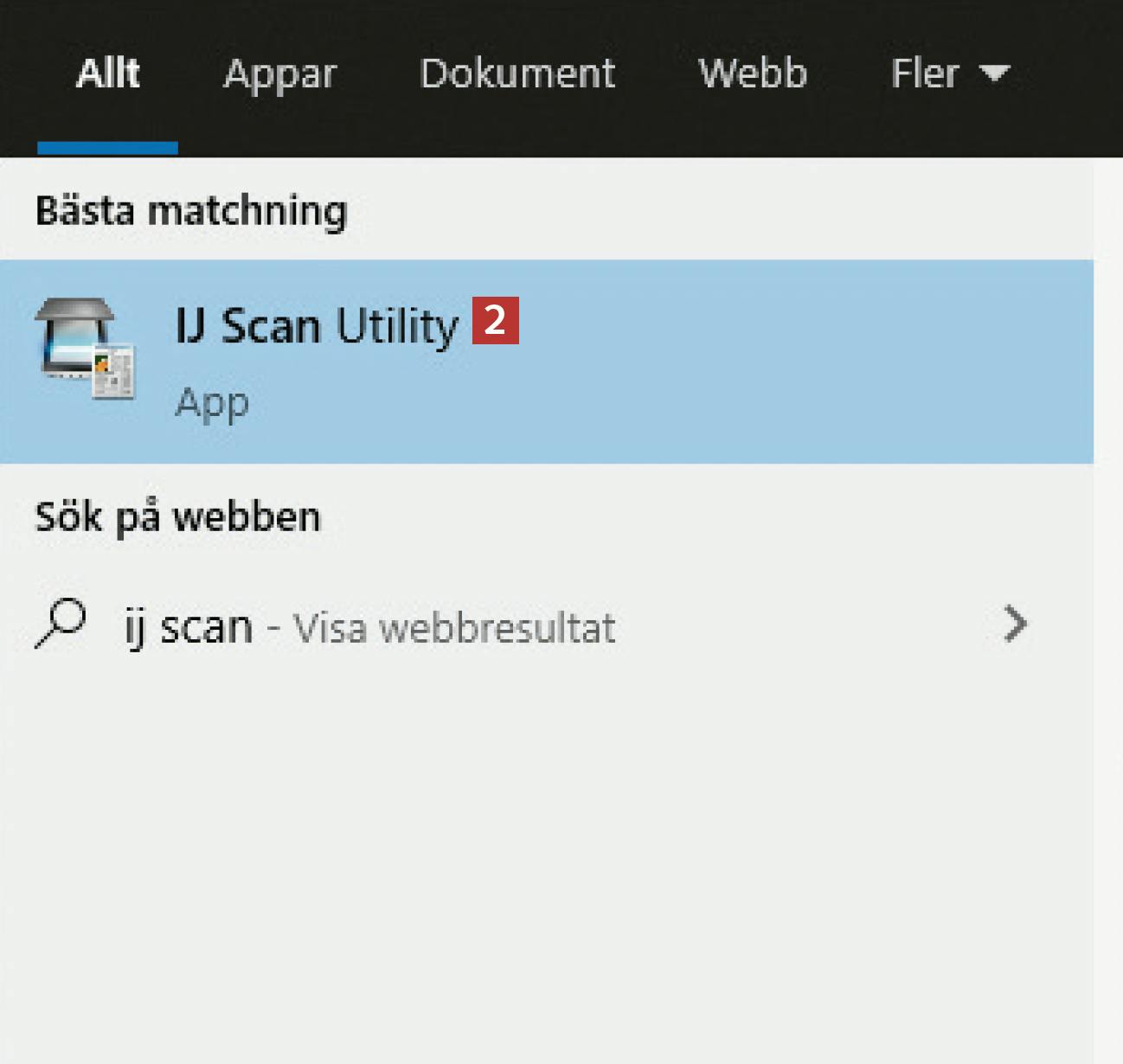The image size is (1123, 1064).
Task: Launch IJ Scan Utility by its title
Action: [317, 326]
